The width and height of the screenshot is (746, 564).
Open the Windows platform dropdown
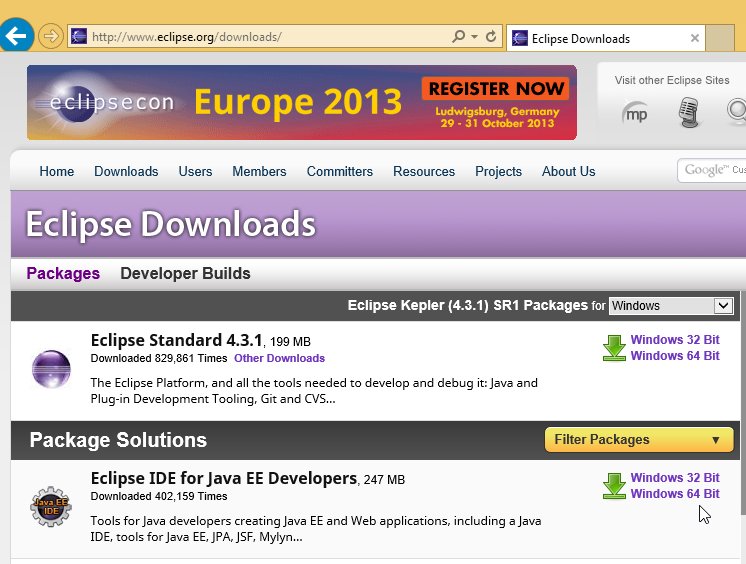(671, 306)
